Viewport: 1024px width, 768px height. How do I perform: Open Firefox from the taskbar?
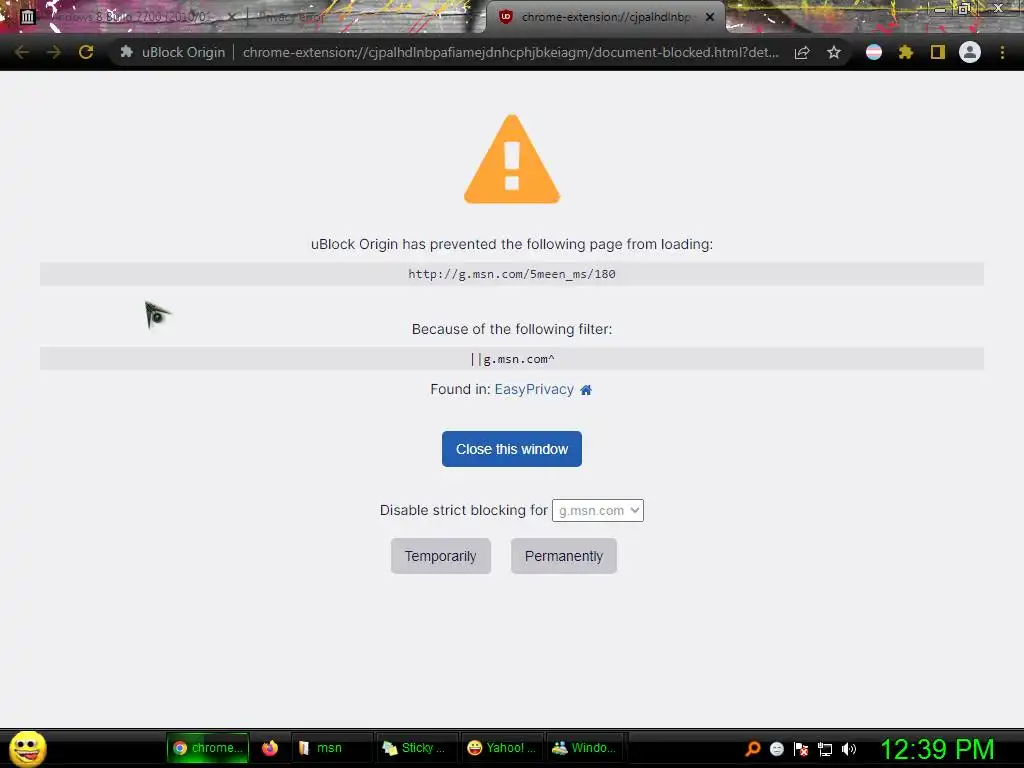click(x=270, y=748)
